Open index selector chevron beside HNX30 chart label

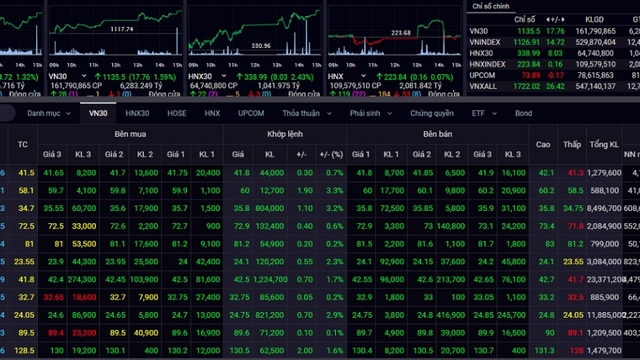[x=224, y=76]
